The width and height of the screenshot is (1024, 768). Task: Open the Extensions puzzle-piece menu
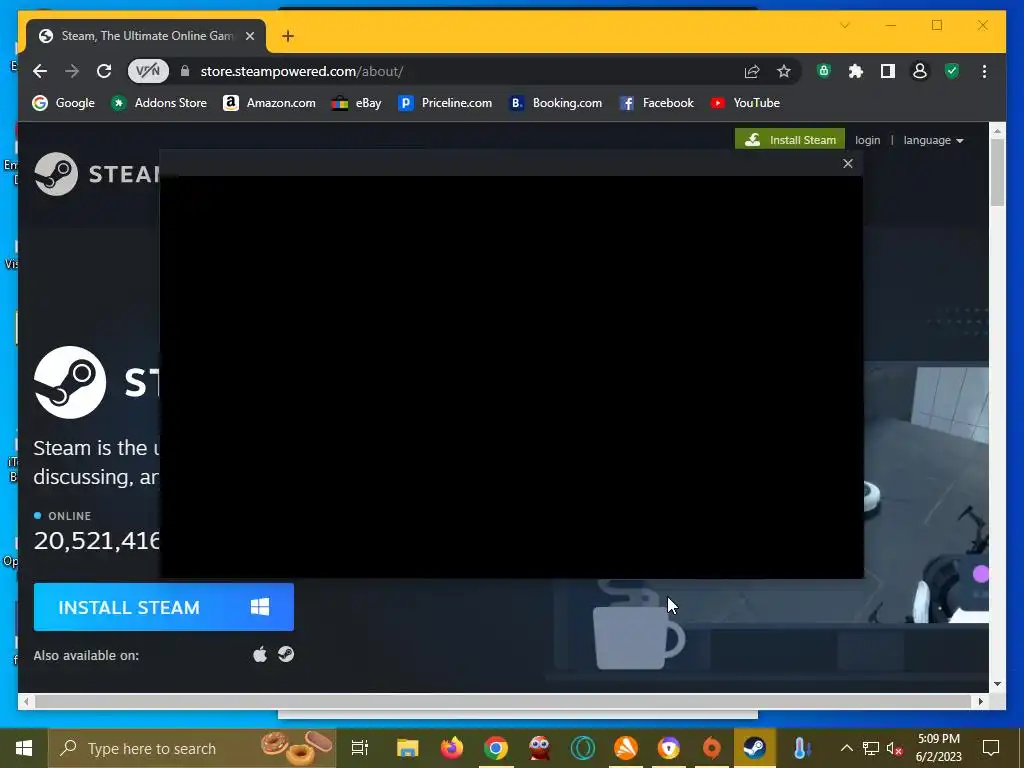point(856,71)
